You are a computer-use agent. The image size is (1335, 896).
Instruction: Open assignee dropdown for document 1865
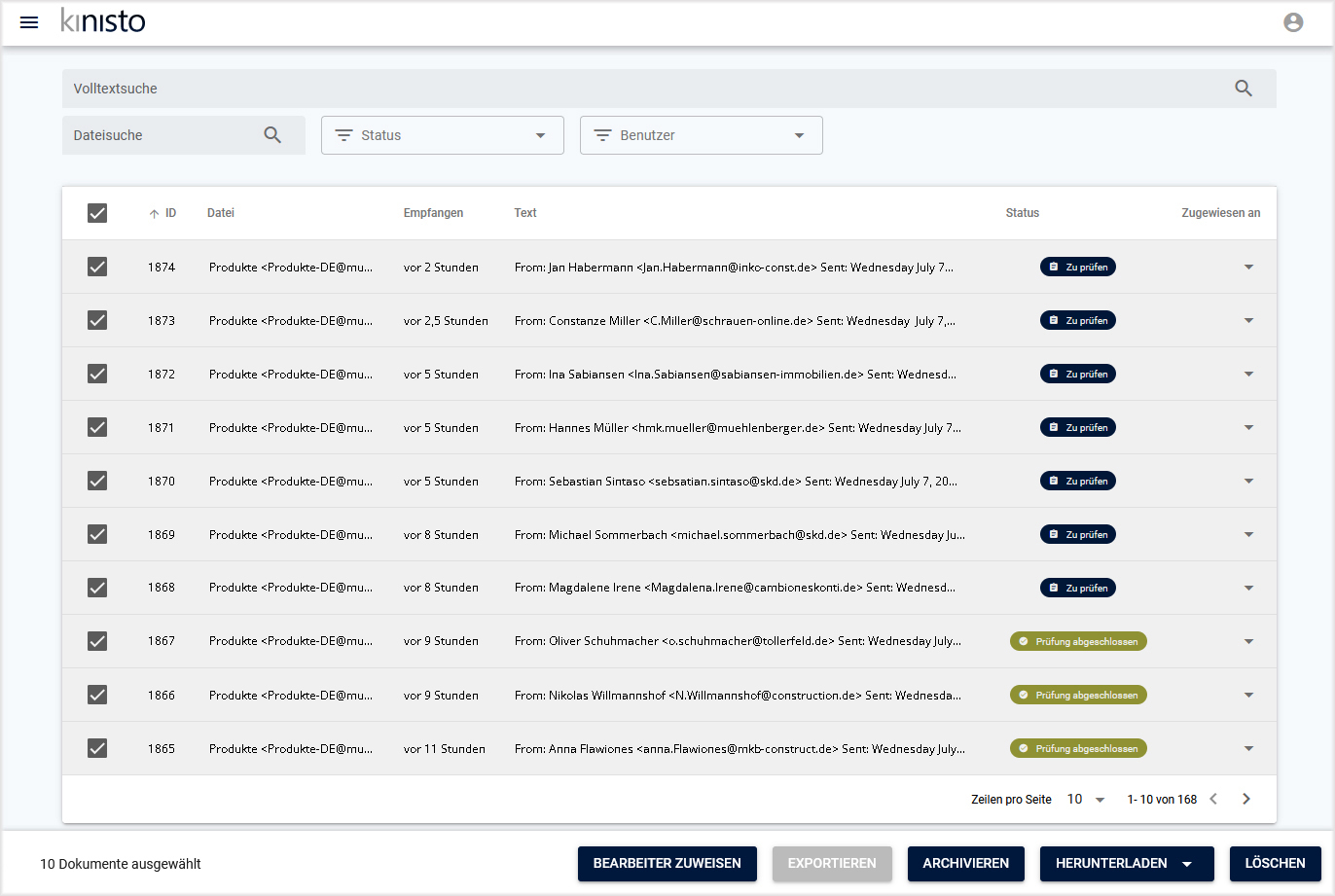(1248, 748)
